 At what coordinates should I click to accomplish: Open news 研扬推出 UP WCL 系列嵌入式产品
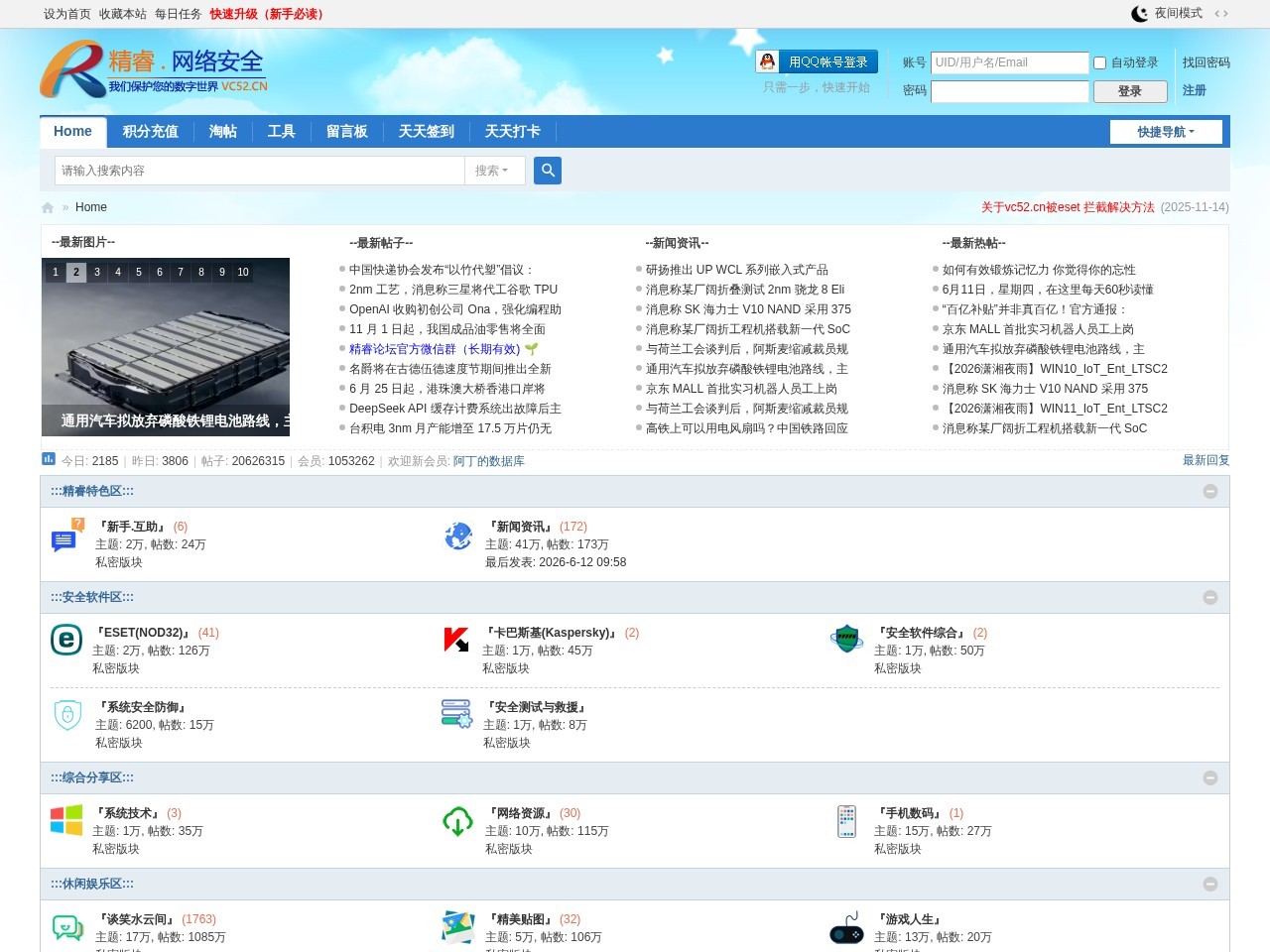pyautogui.click(x=737, y=270)
